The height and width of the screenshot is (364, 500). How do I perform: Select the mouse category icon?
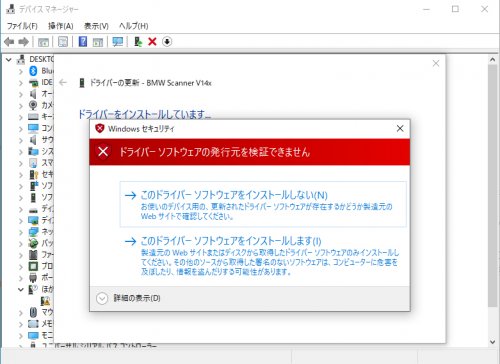(33, 312)
